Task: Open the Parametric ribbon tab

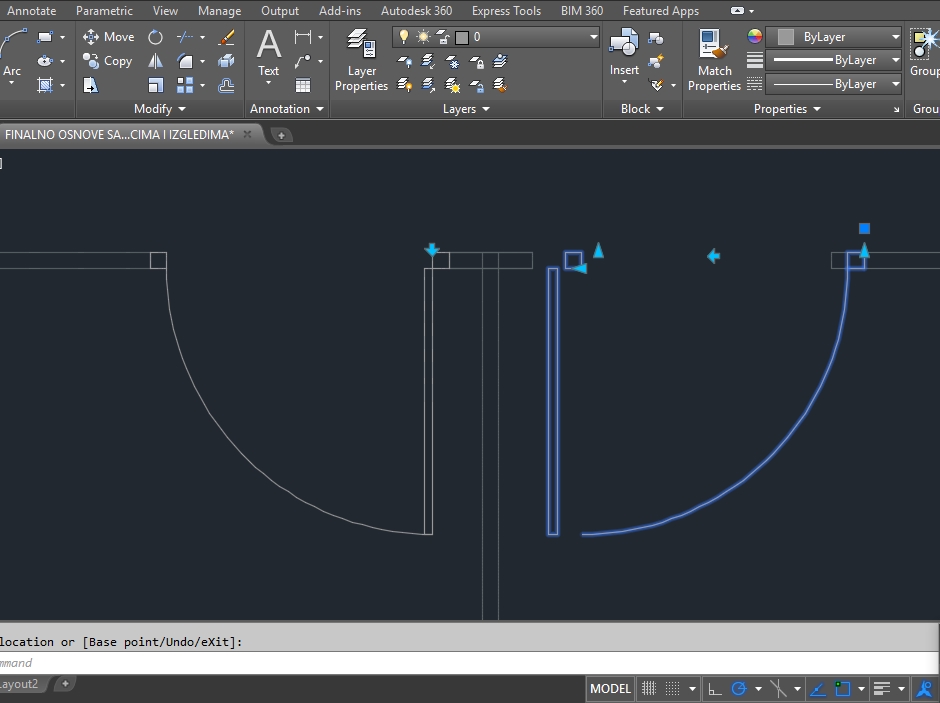Action: [x=104, y=11]
